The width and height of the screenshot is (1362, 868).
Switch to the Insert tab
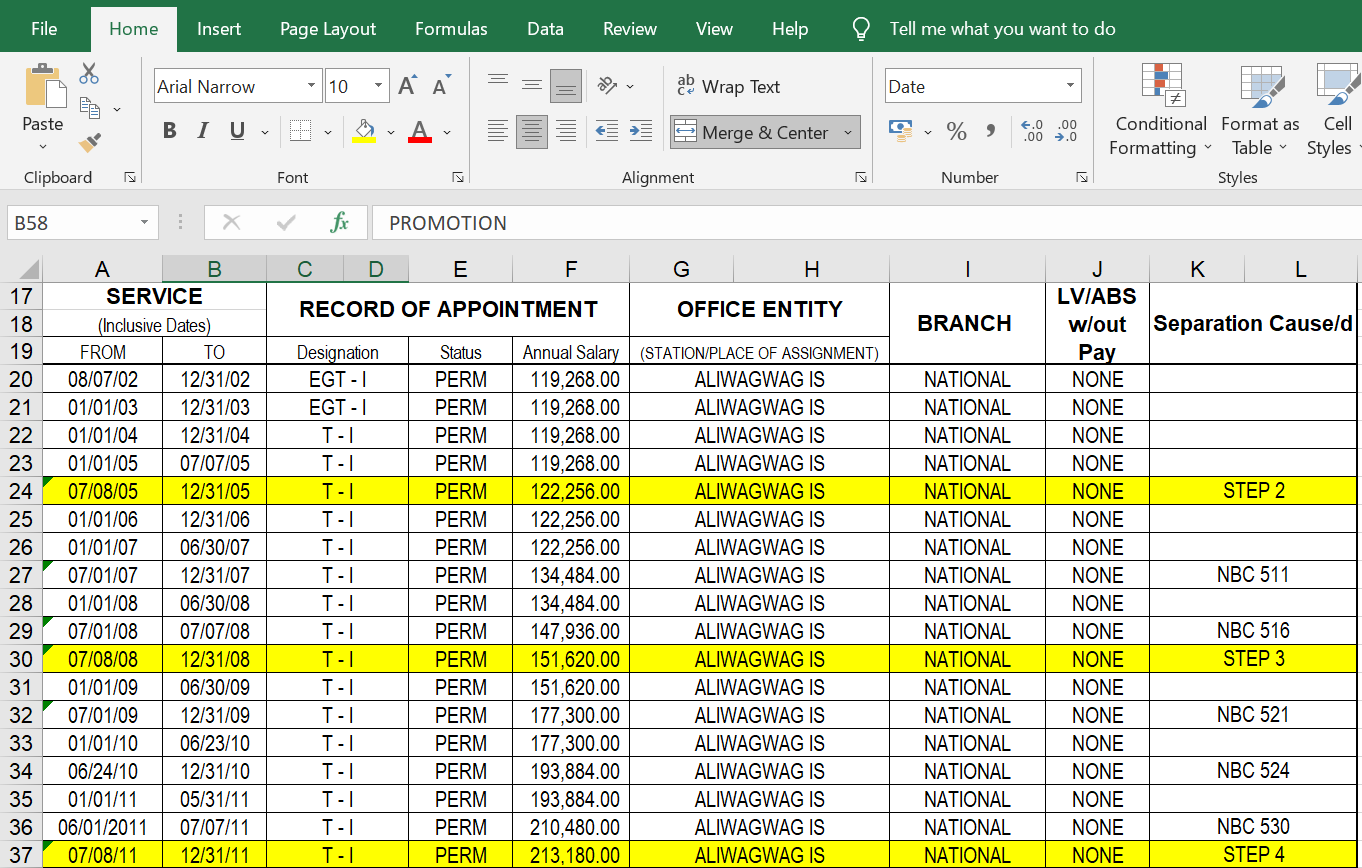218,29
